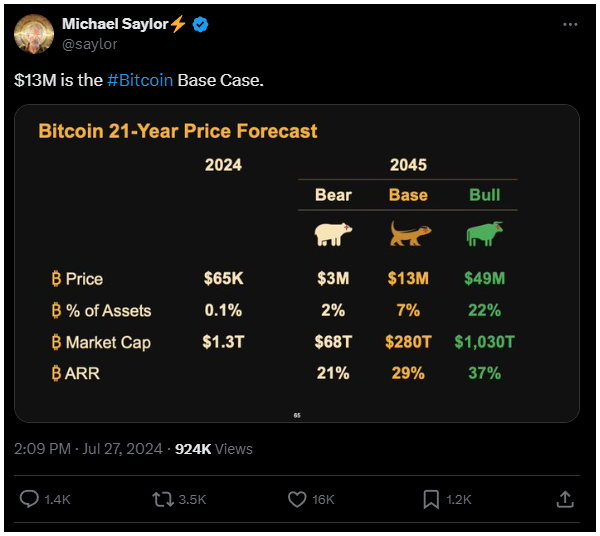Click the 16K likes count
The width and height of the screenshot is (600, 536).
tap(323, 500)
